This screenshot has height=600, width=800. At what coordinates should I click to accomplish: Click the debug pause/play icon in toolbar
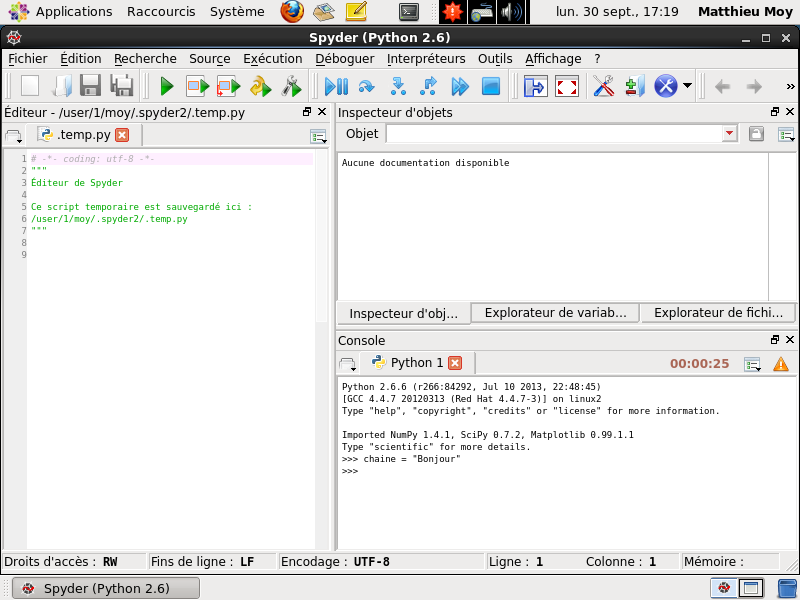point(337,87)
